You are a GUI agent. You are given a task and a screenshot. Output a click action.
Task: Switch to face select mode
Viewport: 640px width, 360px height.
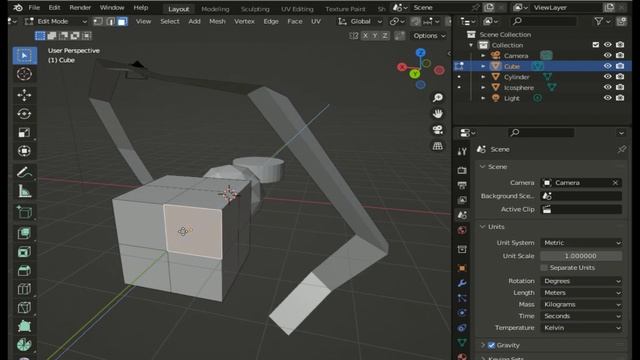coord(122,21)
